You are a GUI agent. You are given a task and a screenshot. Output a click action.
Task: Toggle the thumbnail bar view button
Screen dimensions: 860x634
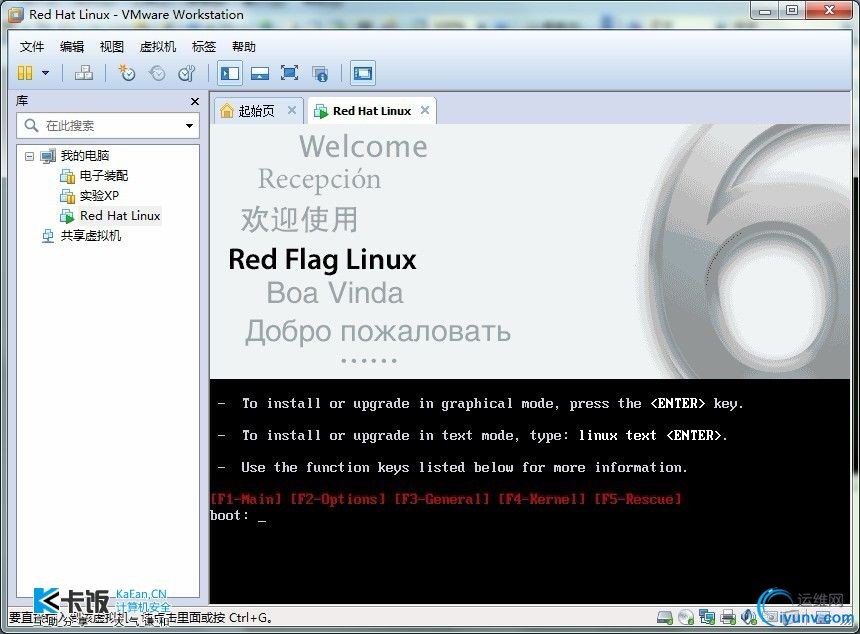(x=259, y=73)
